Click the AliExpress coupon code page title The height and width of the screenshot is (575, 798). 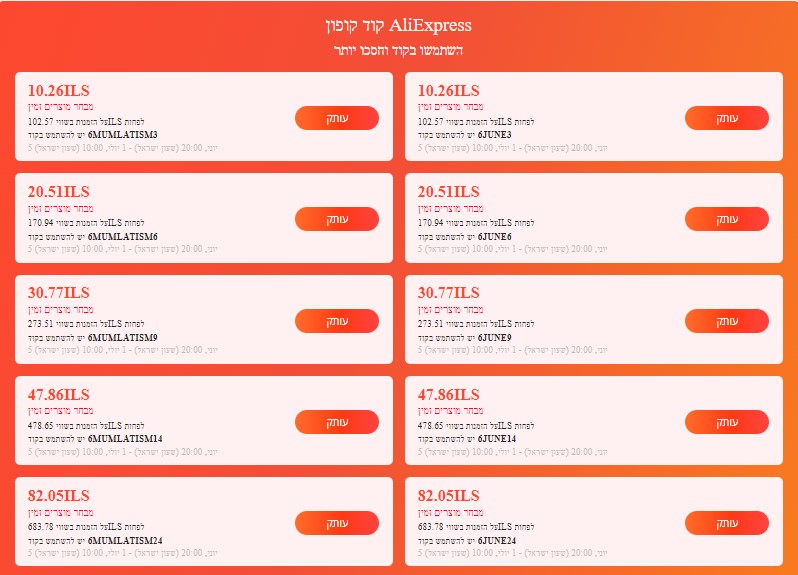pos(398,25)
